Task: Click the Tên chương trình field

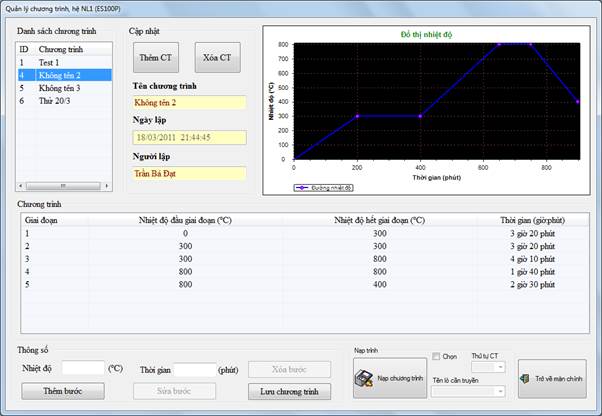Action: tap(189, 102)
